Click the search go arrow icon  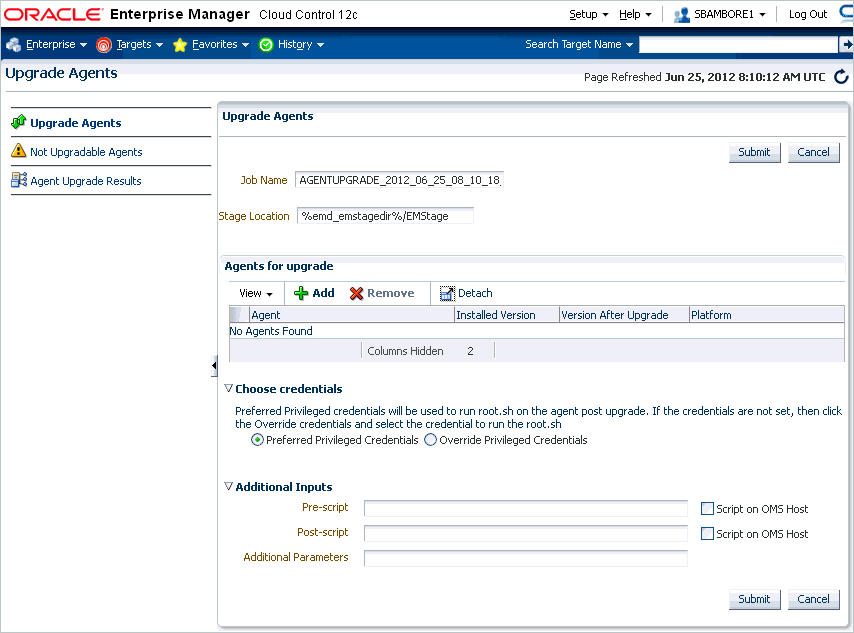[x=846, y=45]
